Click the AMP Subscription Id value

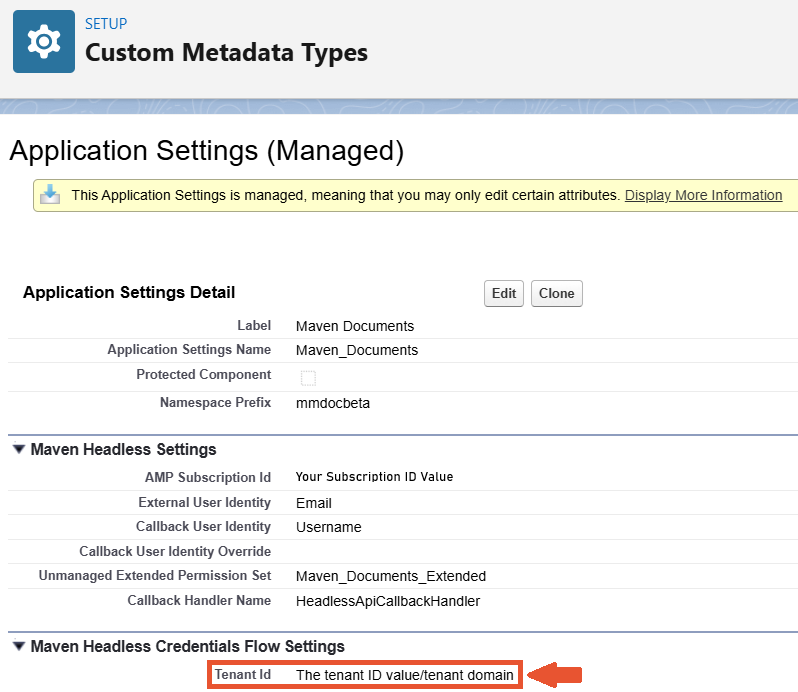click(x=374, y=477)
